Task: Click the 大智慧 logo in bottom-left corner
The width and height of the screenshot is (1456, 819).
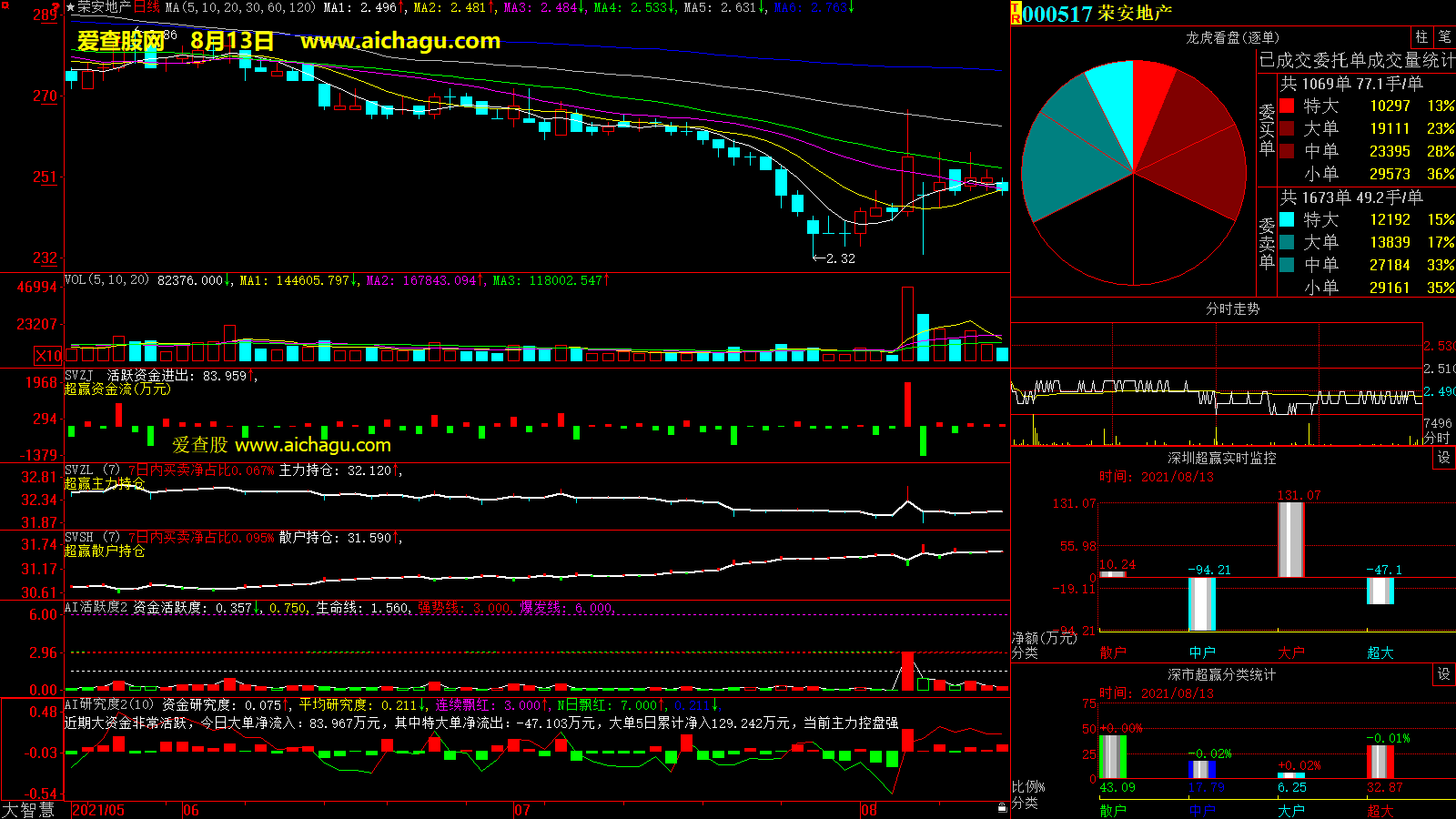Action: click(28, 810)
